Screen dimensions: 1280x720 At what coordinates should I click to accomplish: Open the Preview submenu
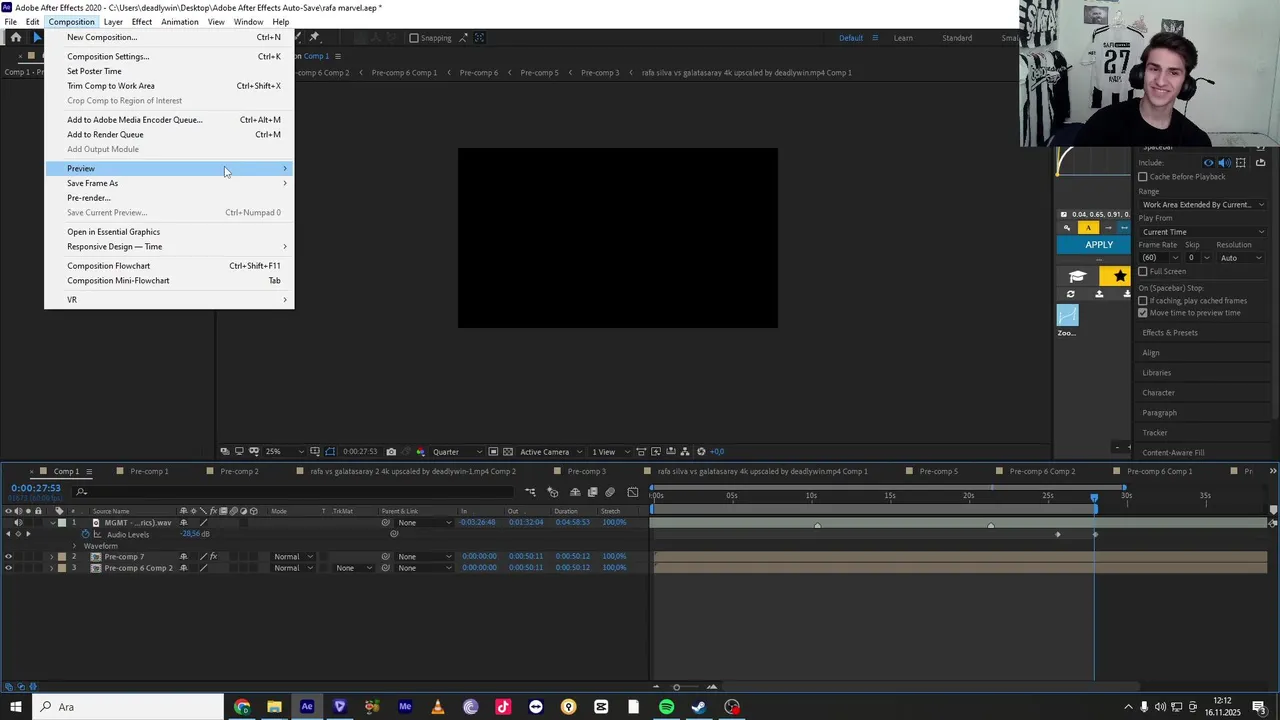169,168
